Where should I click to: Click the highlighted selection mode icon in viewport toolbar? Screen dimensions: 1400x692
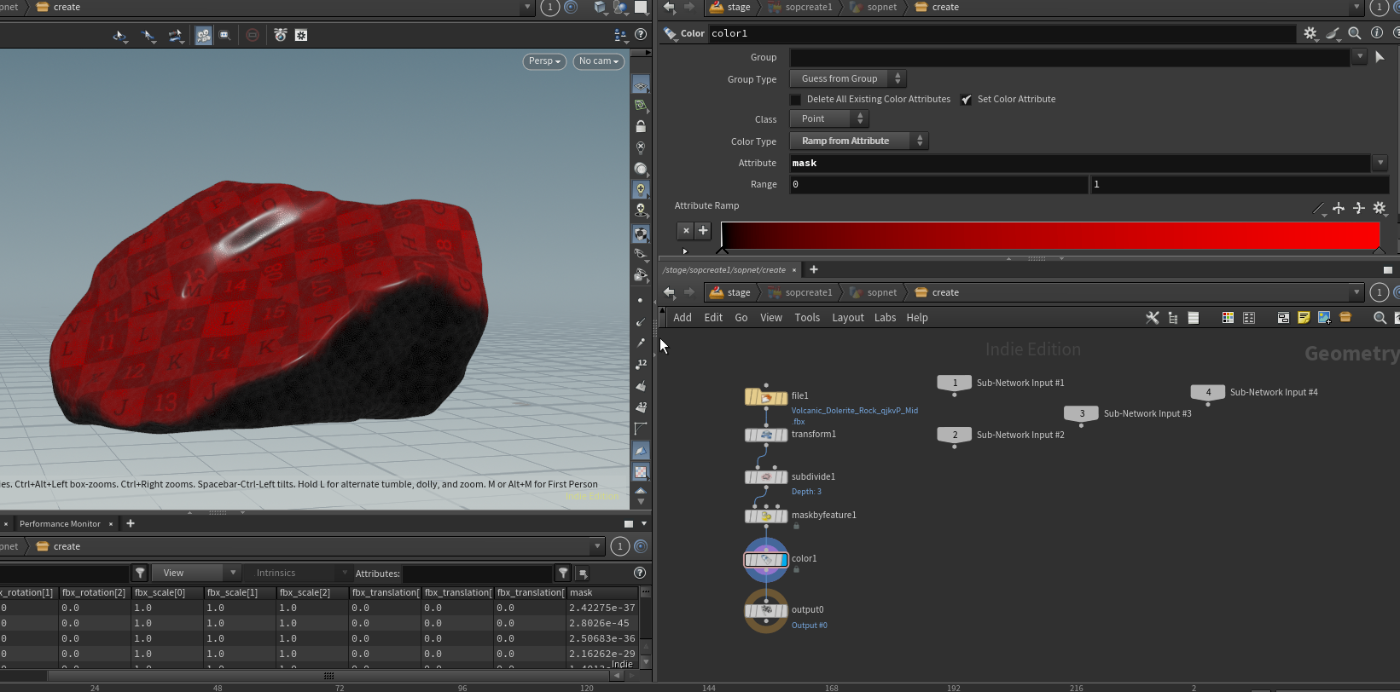coord(203,35)
